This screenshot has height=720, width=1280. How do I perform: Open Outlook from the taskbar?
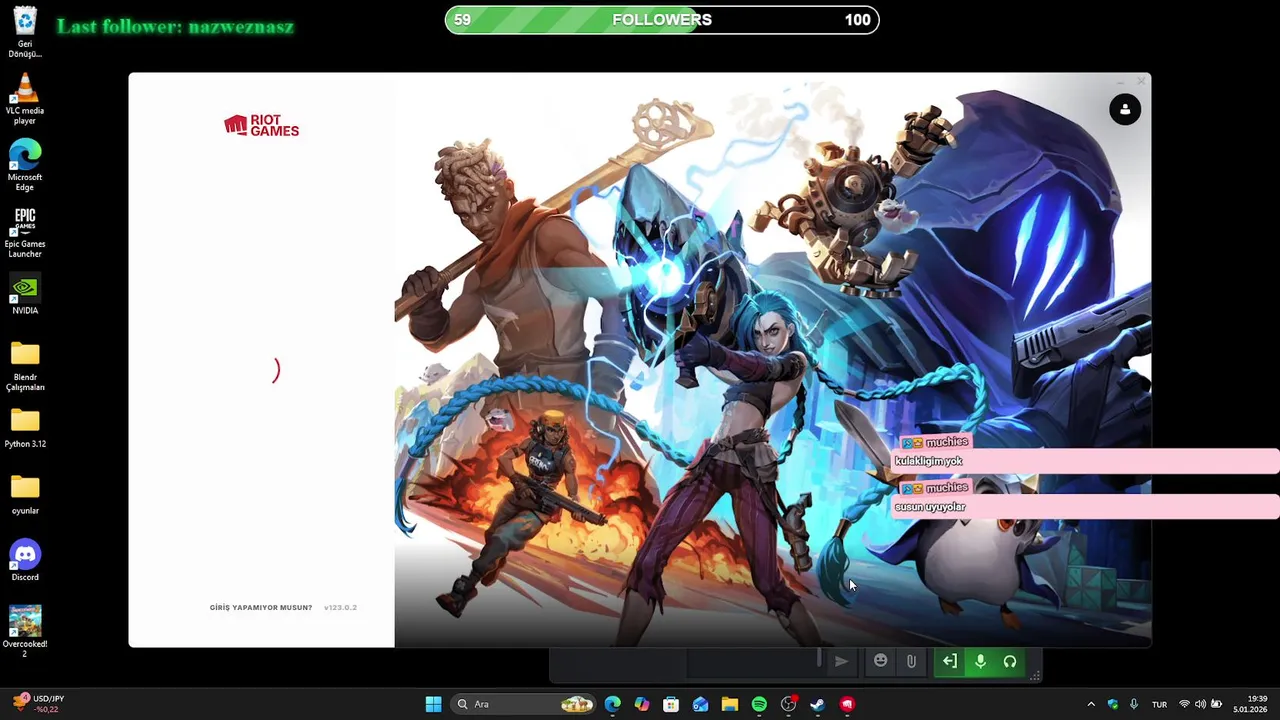click(x=701, y=704)
